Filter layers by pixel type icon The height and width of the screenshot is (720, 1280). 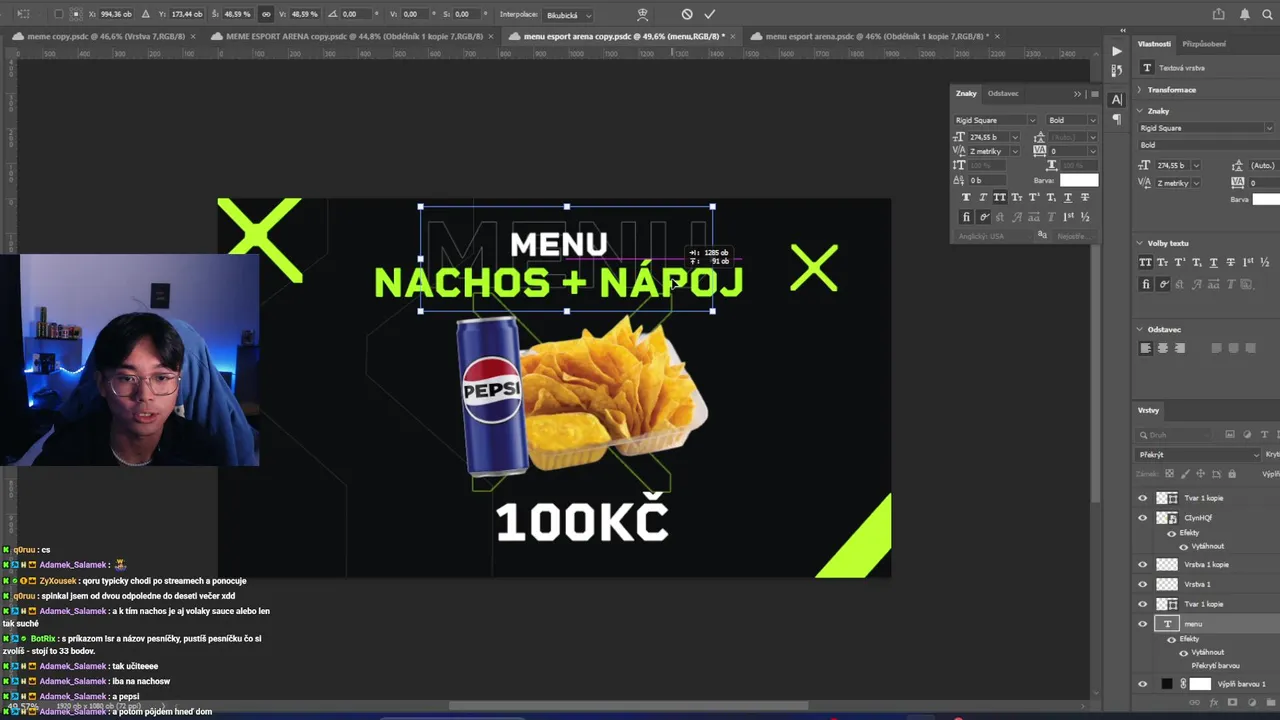1230,435
